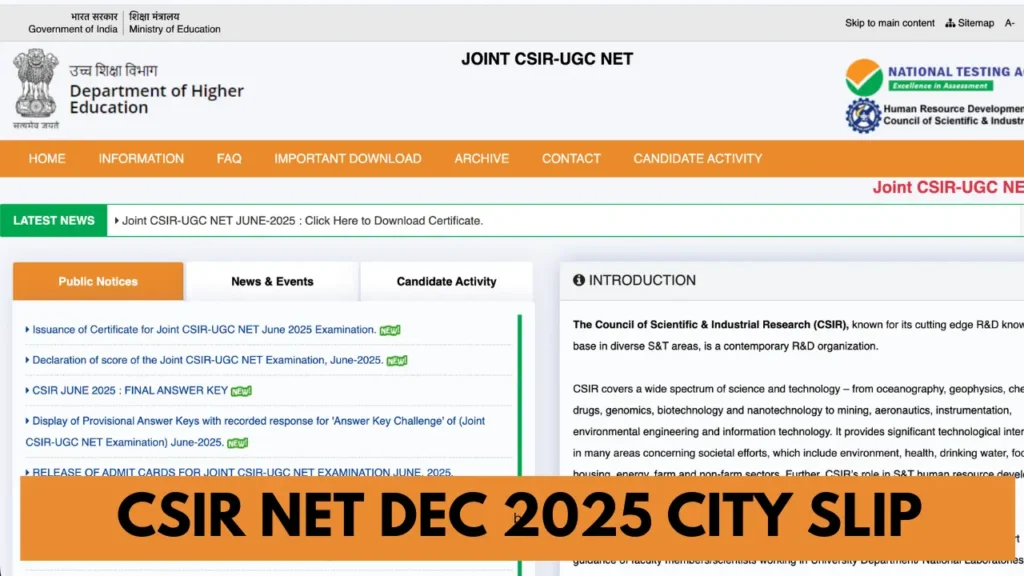Expand the arrow before Answer Key Challenge notice

point(25,421)
